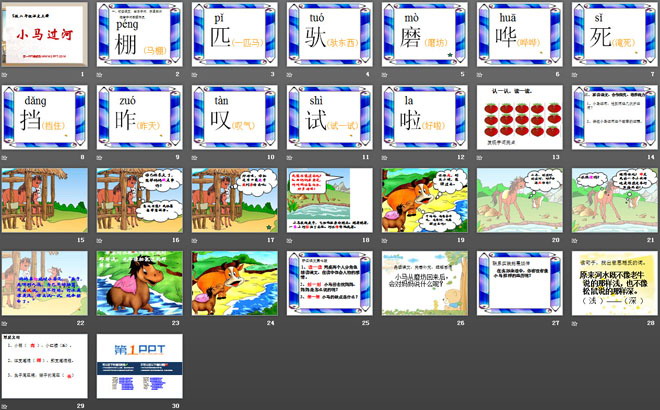The image size is (660, 410).
Task: Select the tàn 叹 slide thumbnail
Action: 235,117
